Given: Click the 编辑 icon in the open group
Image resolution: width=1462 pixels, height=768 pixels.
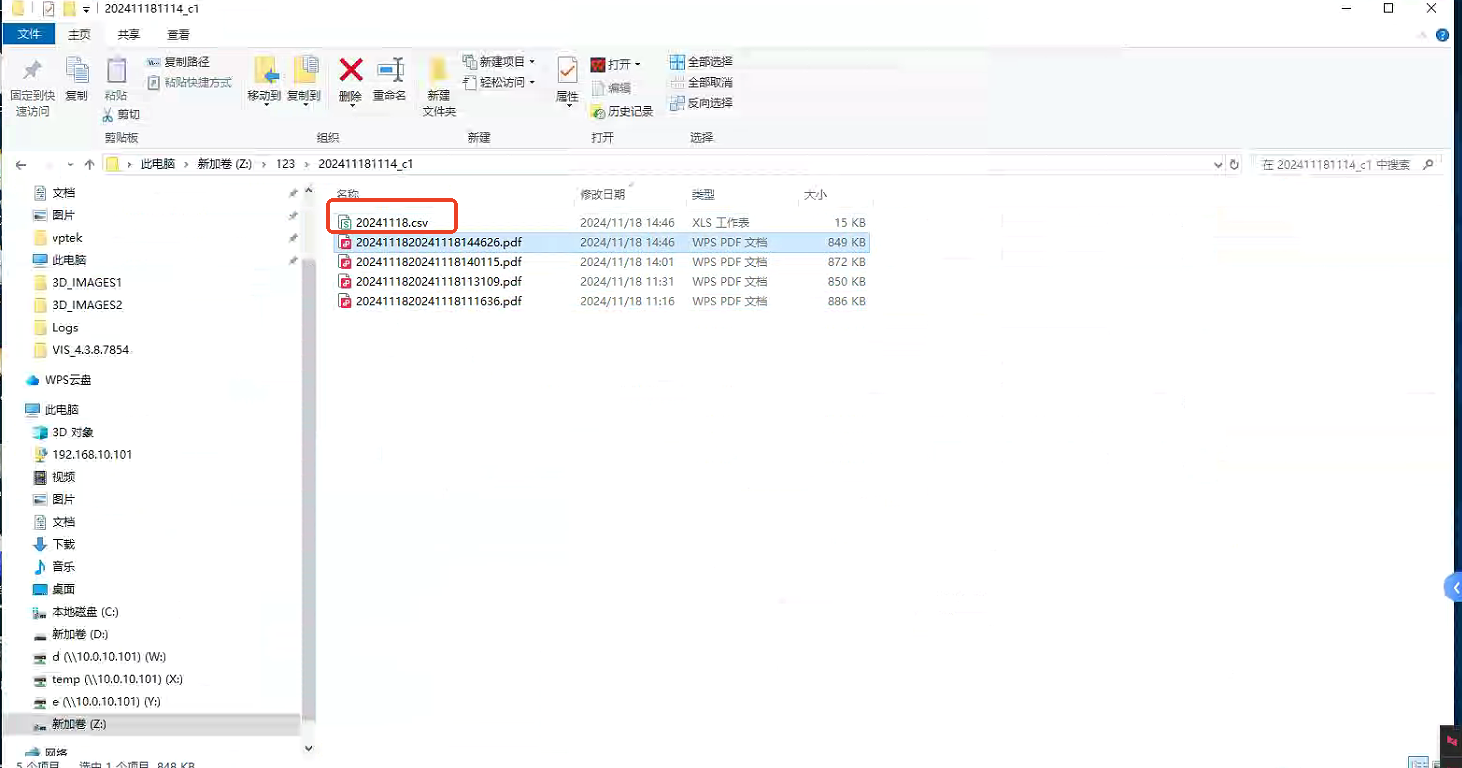Looking at the screenshot, I should point(597,88).
